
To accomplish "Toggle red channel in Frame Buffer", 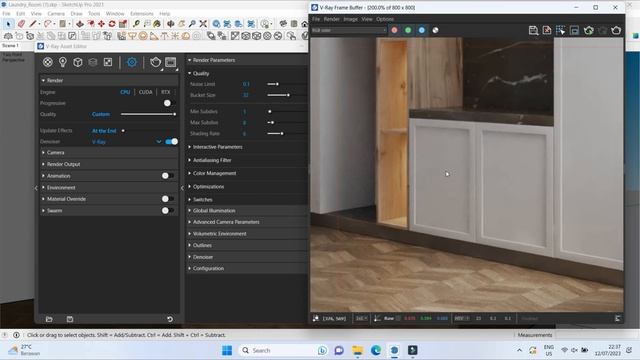I will (394, 30).
